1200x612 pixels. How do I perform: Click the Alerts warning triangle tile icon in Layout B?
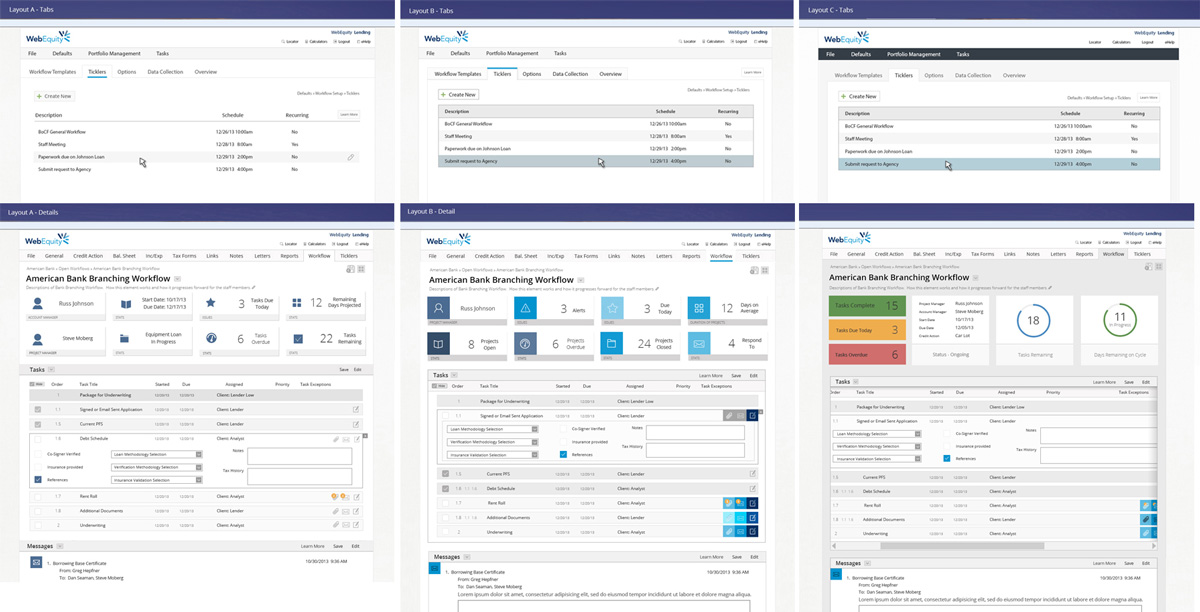[524, 309]
